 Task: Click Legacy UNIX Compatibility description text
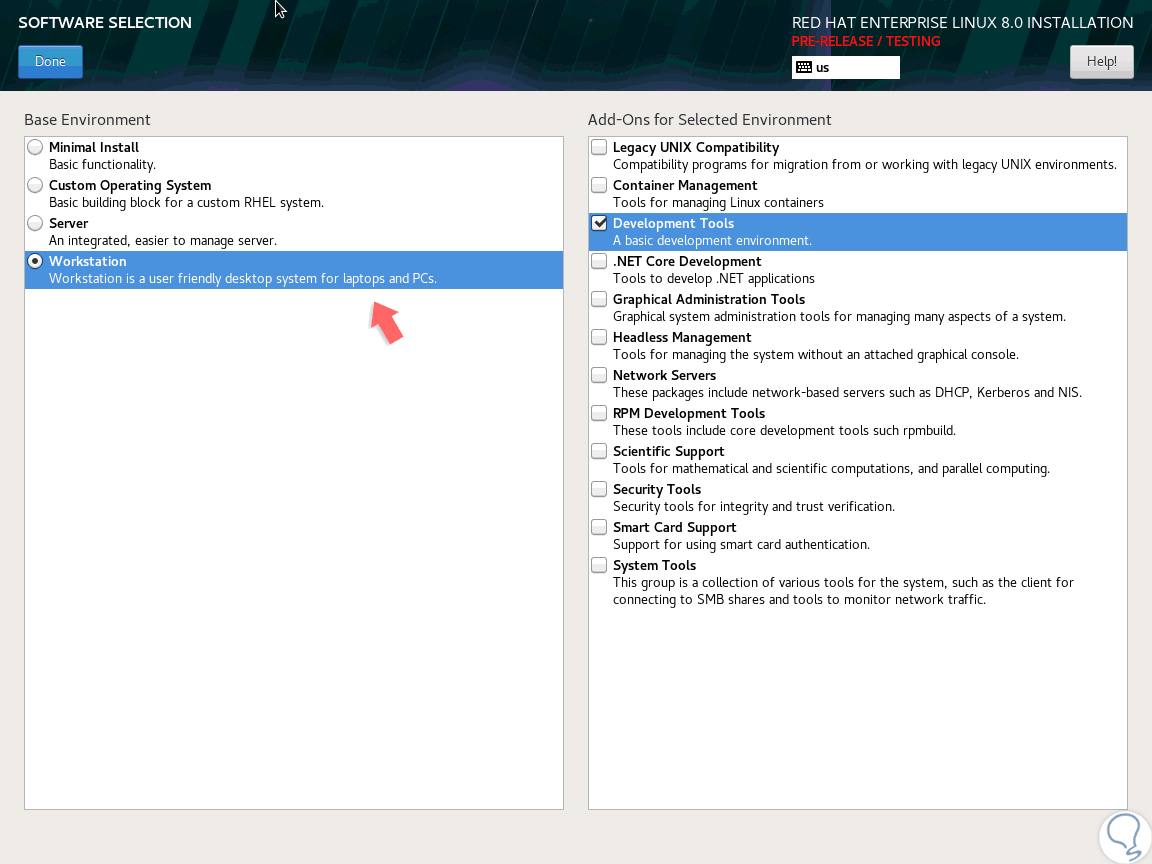pos(865,165)
